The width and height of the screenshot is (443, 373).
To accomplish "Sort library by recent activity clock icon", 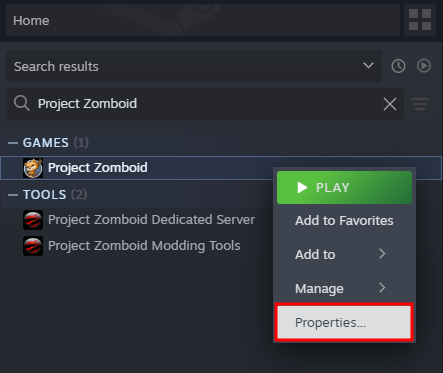I will click(398, 66).
